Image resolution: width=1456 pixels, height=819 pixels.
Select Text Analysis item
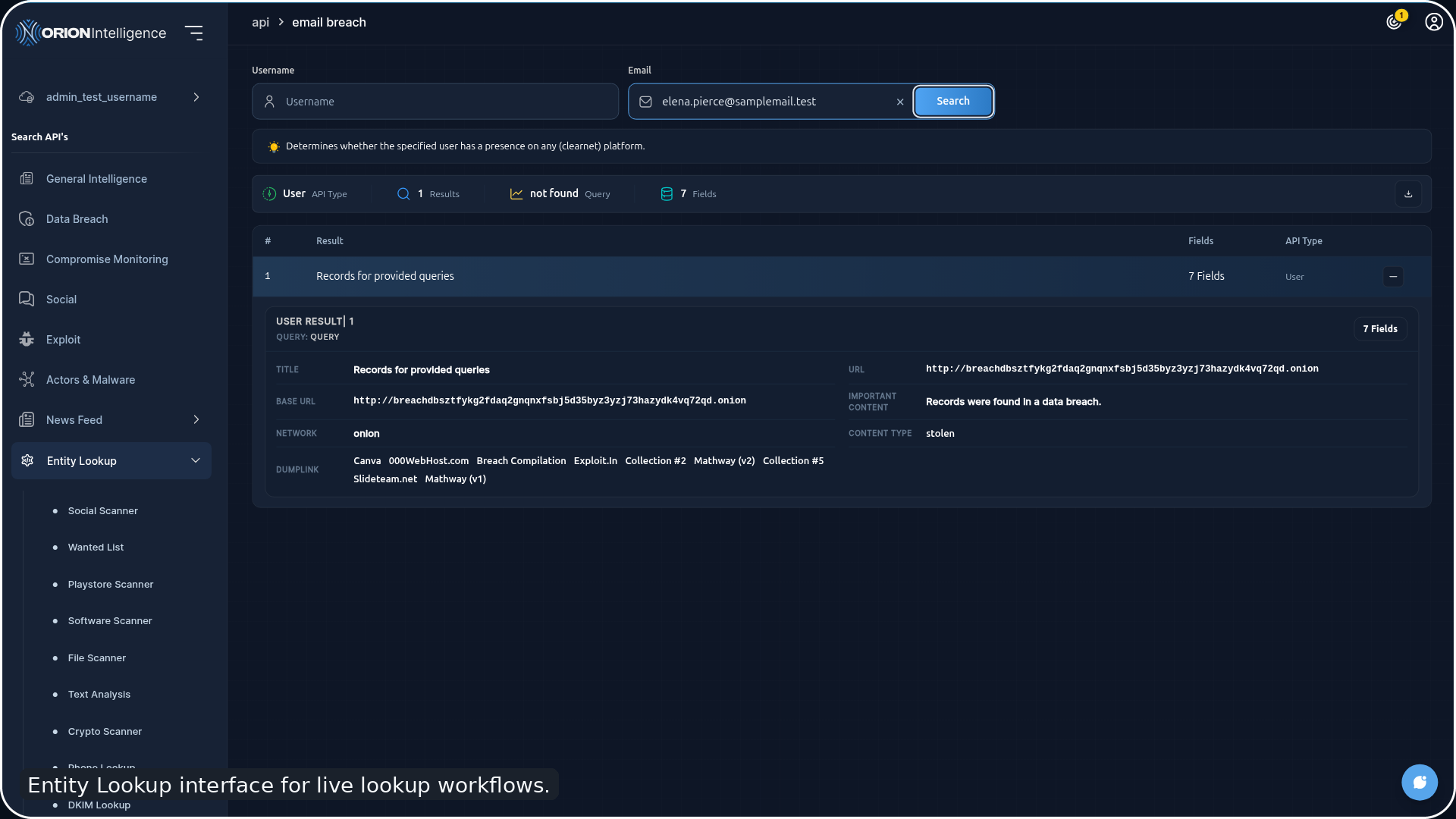(99, 695)
